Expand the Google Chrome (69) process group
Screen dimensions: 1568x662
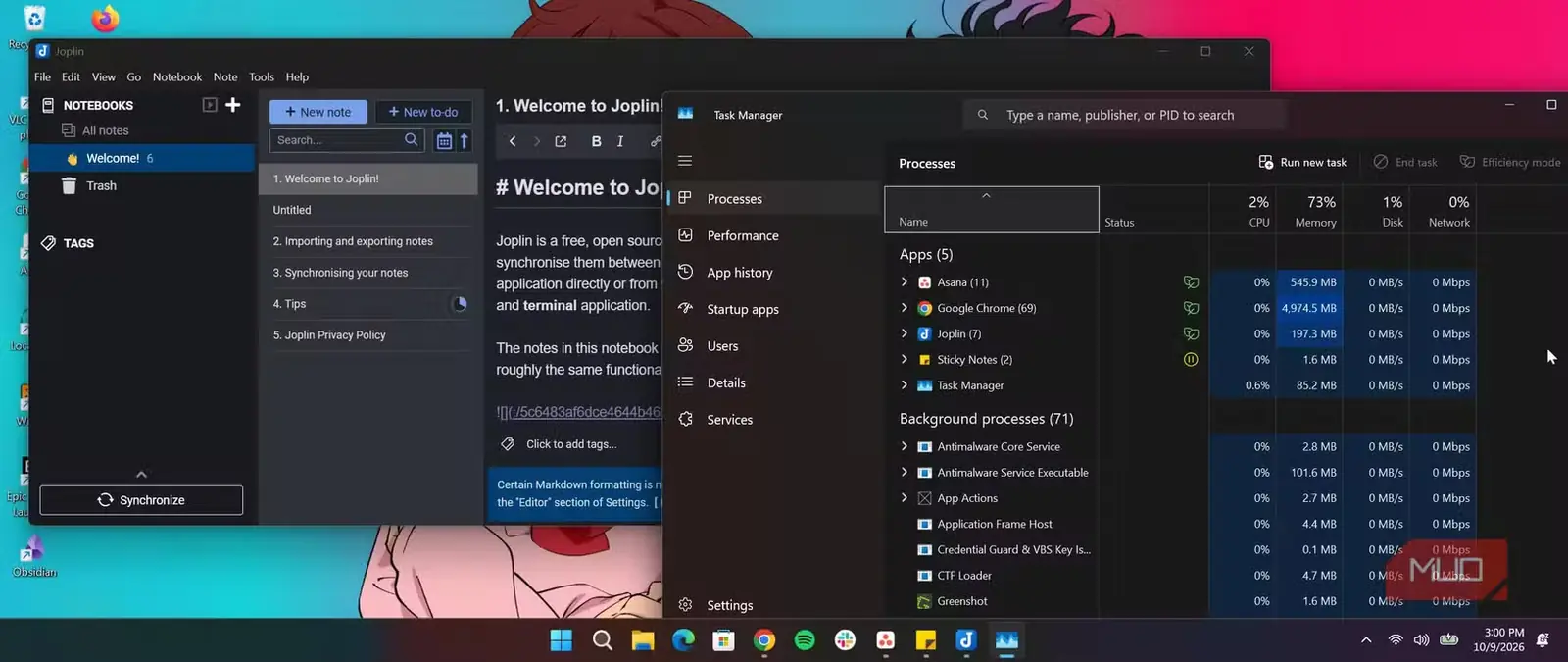coord(905,308)
